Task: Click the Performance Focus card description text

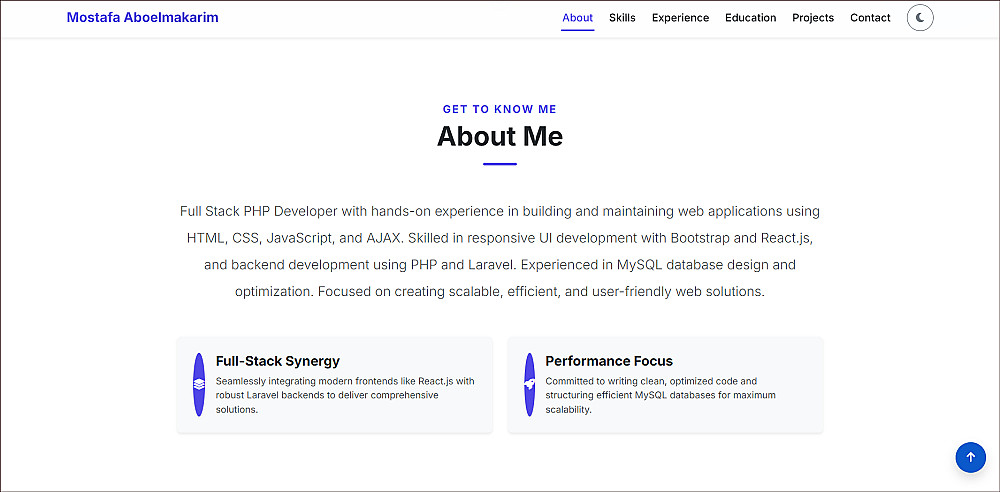Action: [660, 395]
